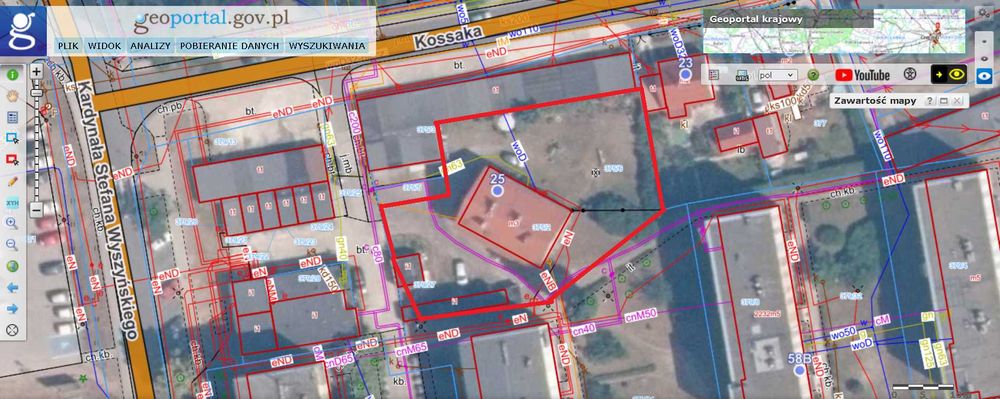Viewport: 1000px width, 399px height.
Task: Select the hand Pan tool
Action: (12, 96)
